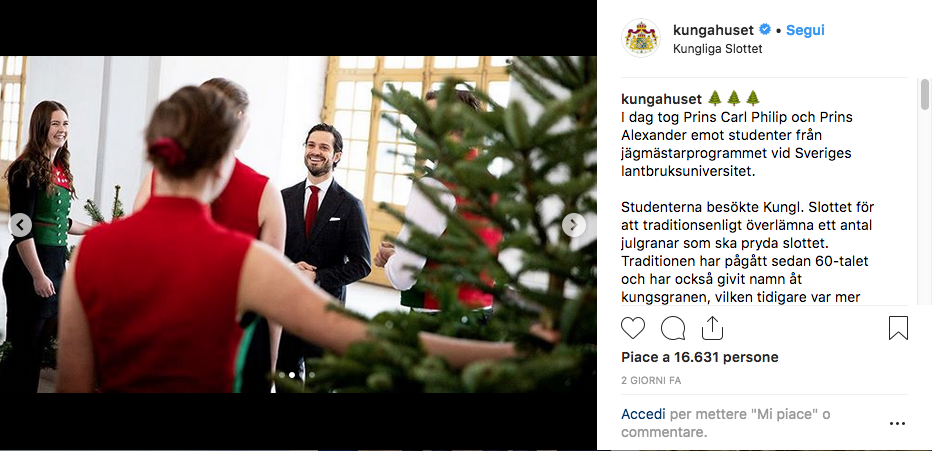Screen dimensions: 932x451
Task: Follow the account via Segui
Action: tap(805, 30)
